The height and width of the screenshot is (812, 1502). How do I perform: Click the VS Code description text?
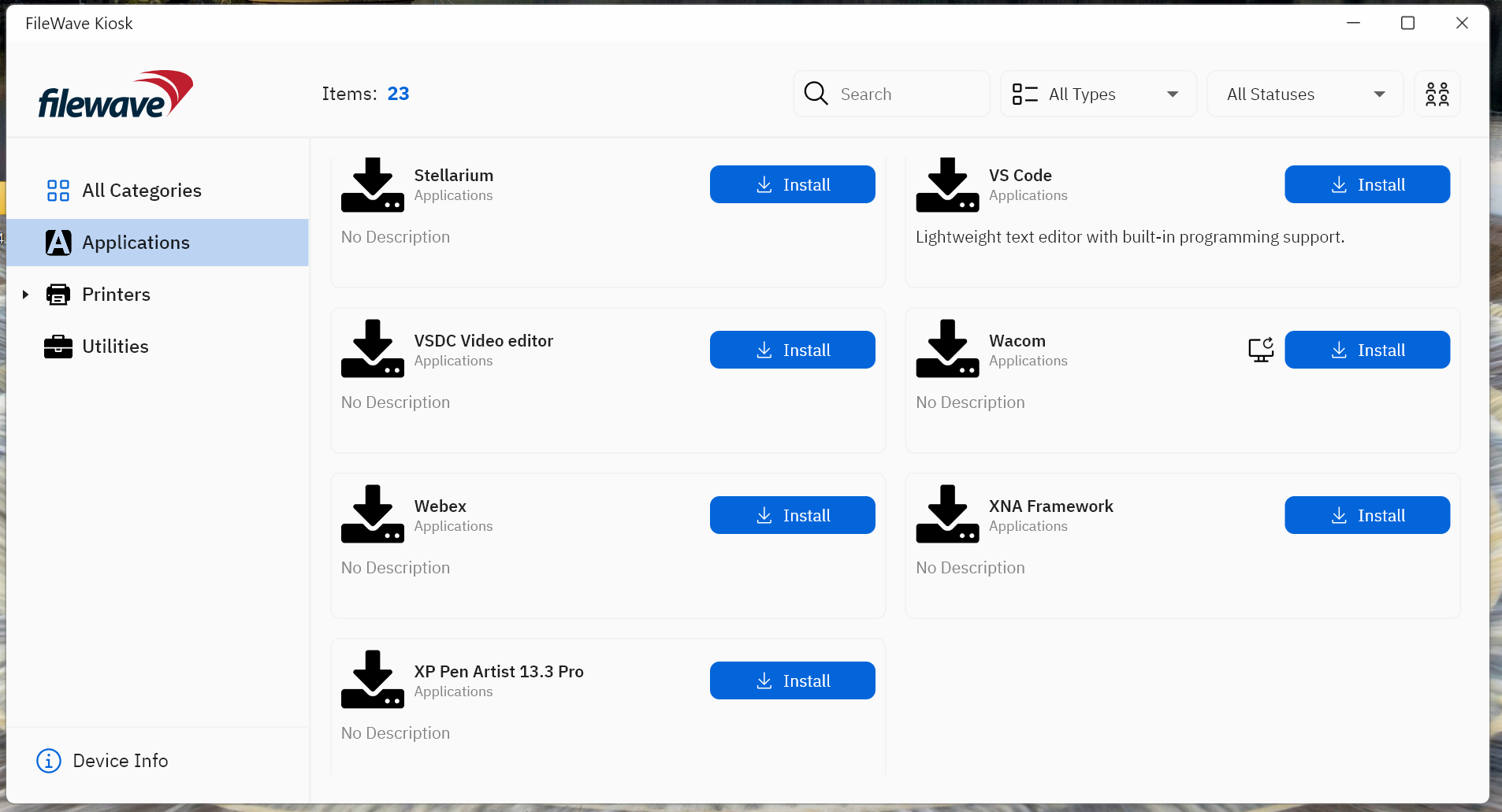(x=1130, y=237)
